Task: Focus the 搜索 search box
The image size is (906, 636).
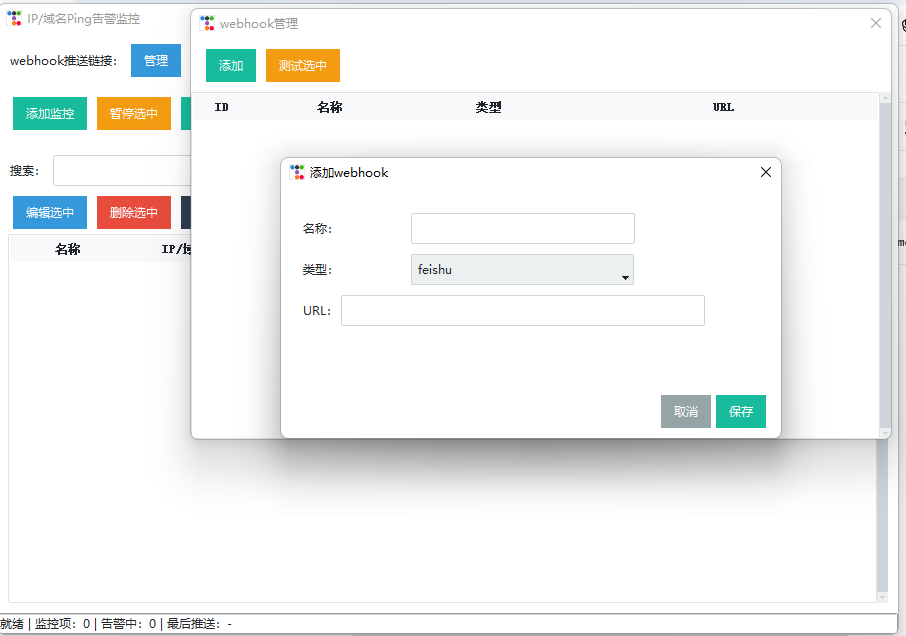Action: (x=121, y=171)
